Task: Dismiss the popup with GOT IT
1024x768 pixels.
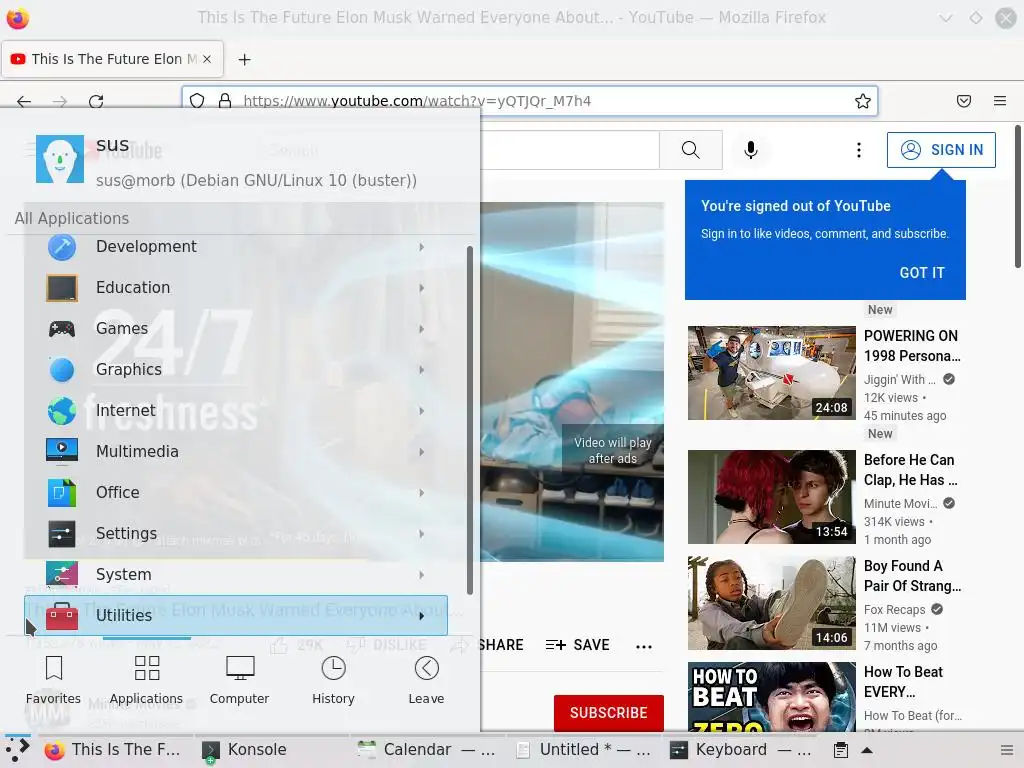Action: 922,273
